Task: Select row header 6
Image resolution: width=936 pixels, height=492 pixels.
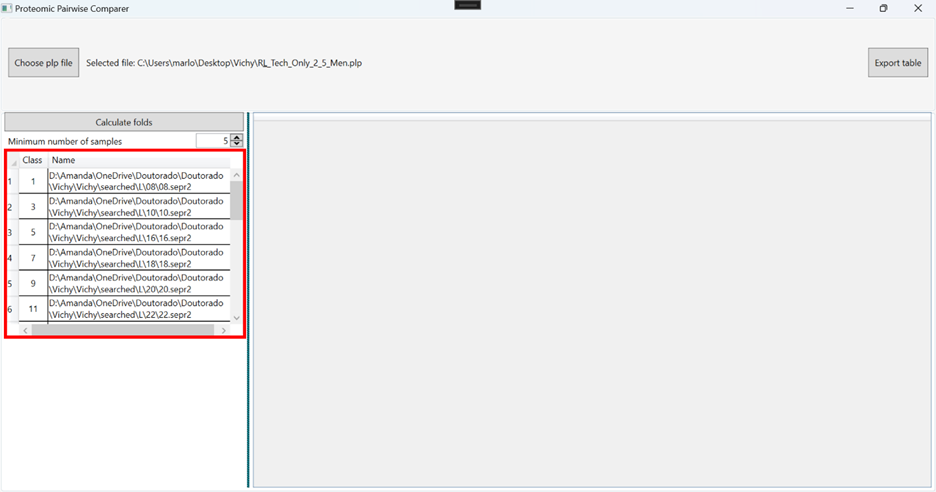Action: point(13,309)
